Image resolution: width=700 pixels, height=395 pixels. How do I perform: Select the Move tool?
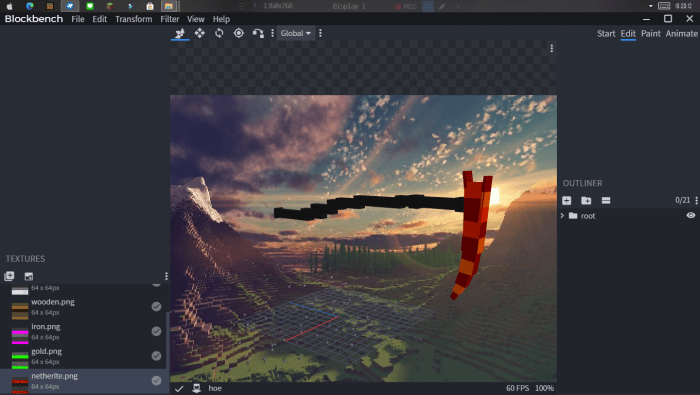[200, 33]
